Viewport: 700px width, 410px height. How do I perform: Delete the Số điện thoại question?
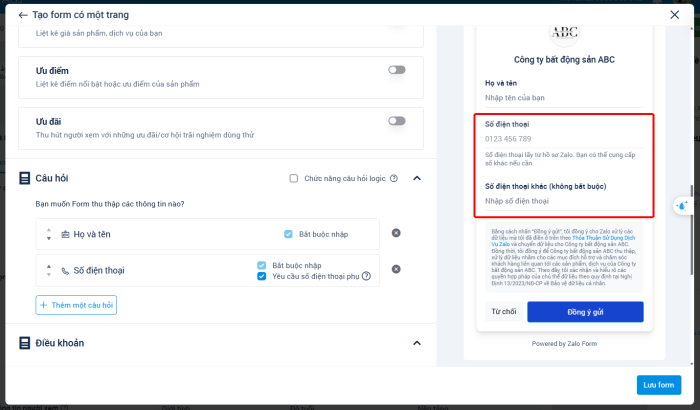coord(396,269)
